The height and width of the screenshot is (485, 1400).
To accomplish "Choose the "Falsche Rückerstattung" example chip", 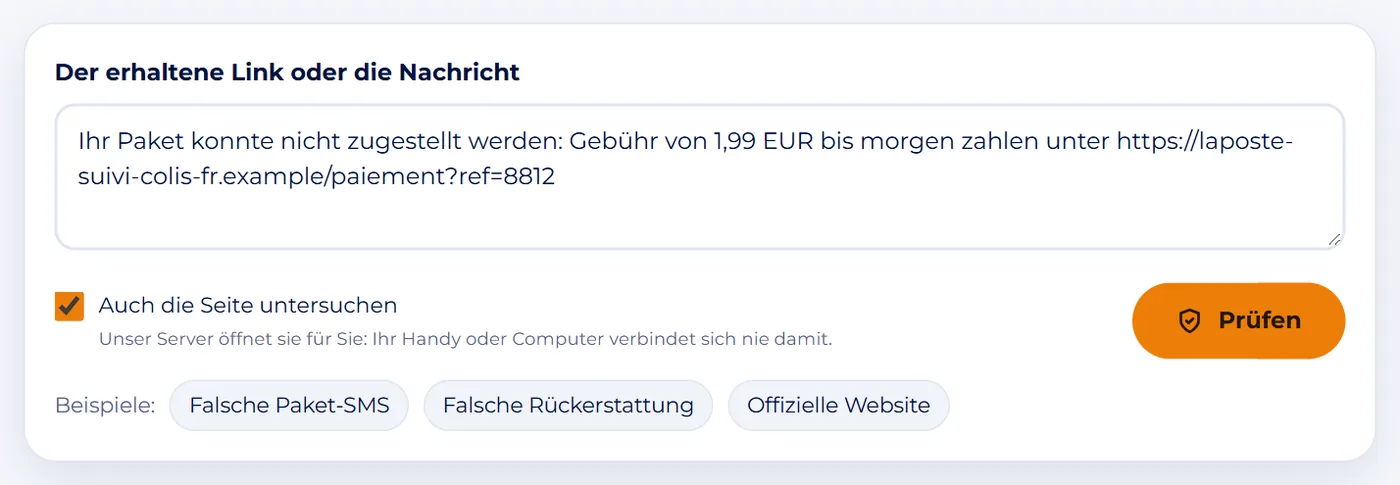I will click(568, 405).
